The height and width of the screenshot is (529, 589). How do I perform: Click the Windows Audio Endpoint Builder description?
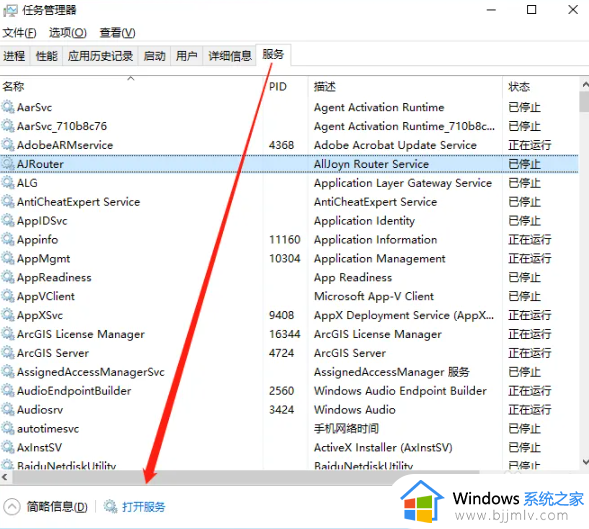[x=400, y=391]
